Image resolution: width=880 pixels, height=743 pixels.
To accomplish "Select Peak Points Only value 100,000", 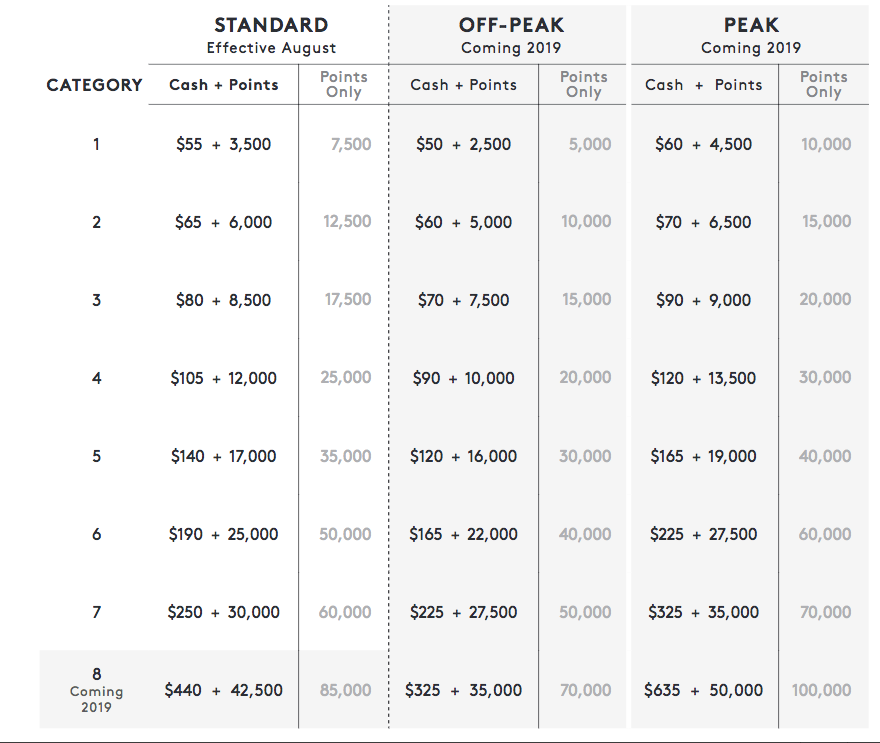I will click(x=821, y=690).
